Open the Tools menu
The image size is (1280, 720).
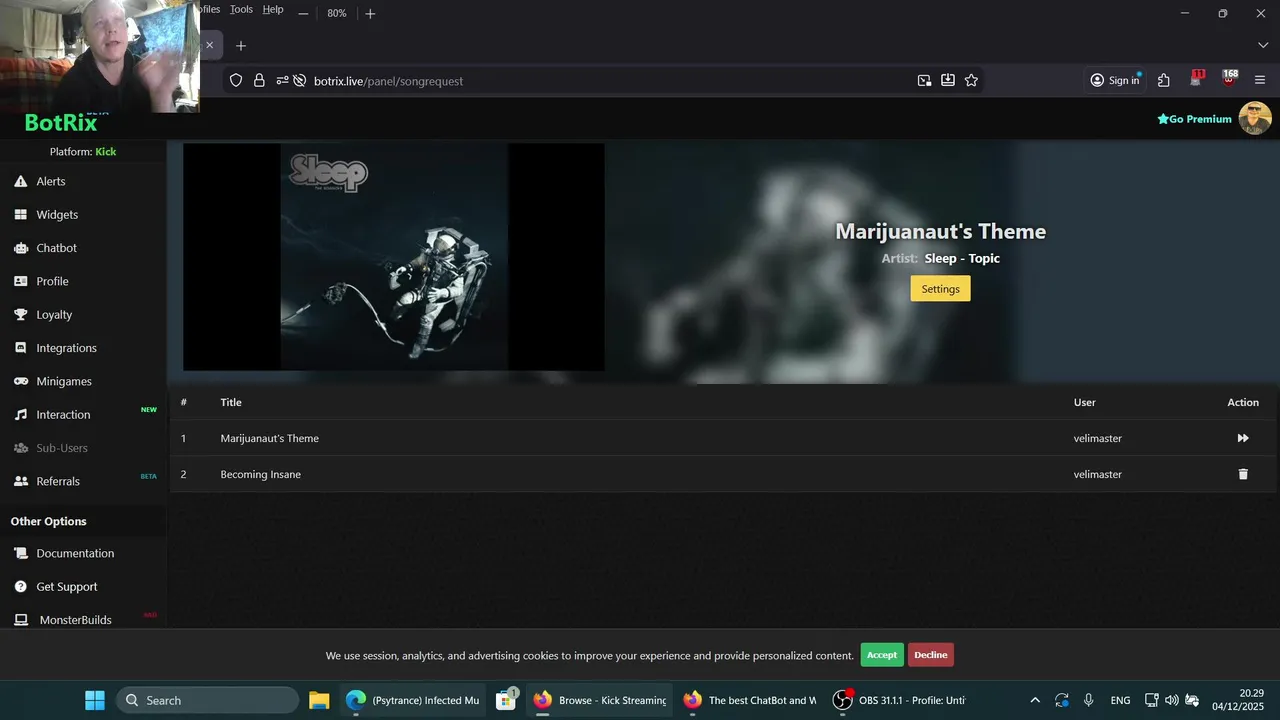241,9
